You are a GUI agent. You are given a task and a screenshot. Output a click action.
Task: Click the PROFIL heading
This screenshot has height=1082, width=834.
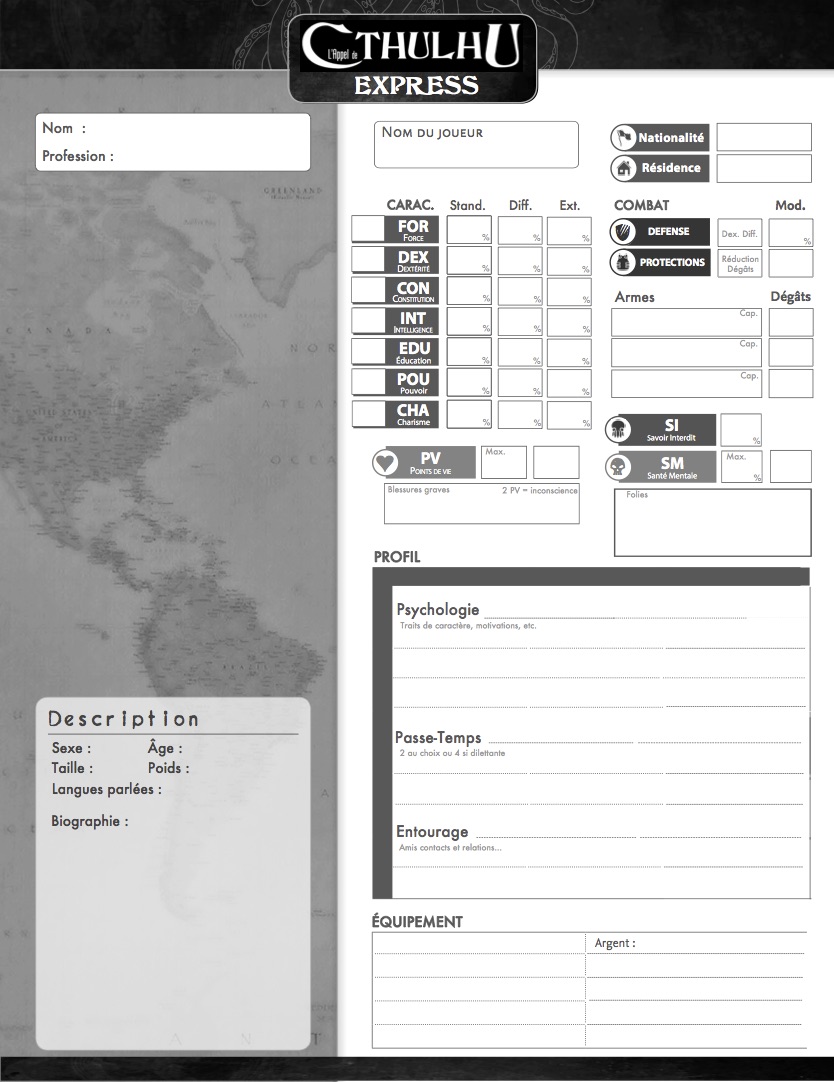coord(397,557)
